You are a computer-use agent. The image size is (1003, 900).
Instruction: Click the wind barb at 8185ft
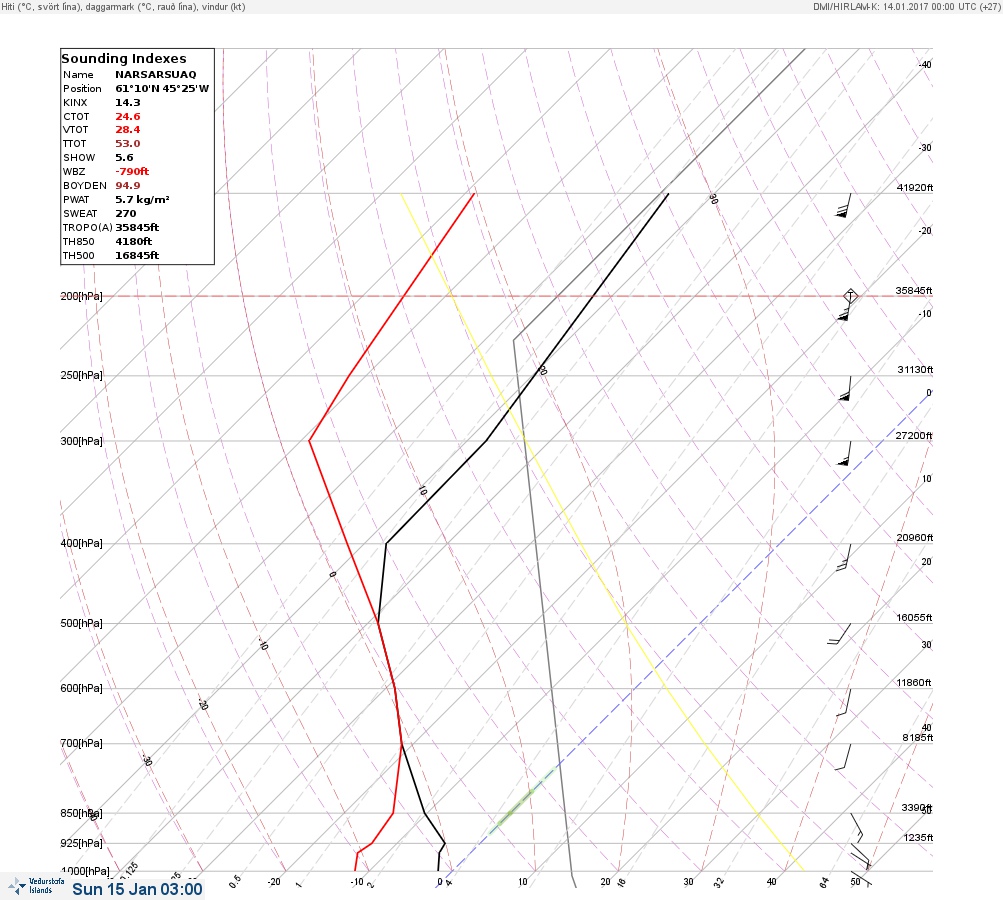tap(843, 757)
